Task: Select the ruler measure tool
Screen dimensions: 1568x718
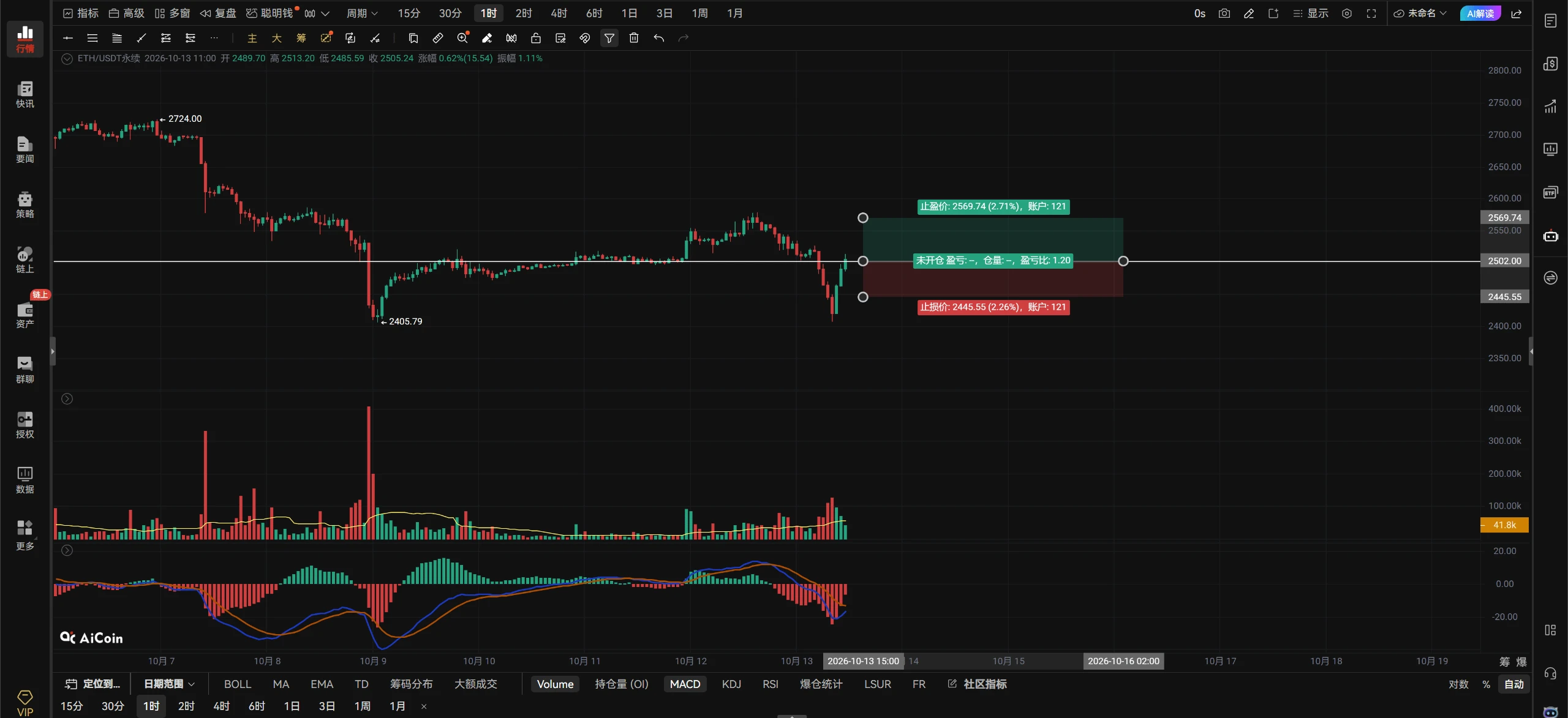Action: pos(437,38)
